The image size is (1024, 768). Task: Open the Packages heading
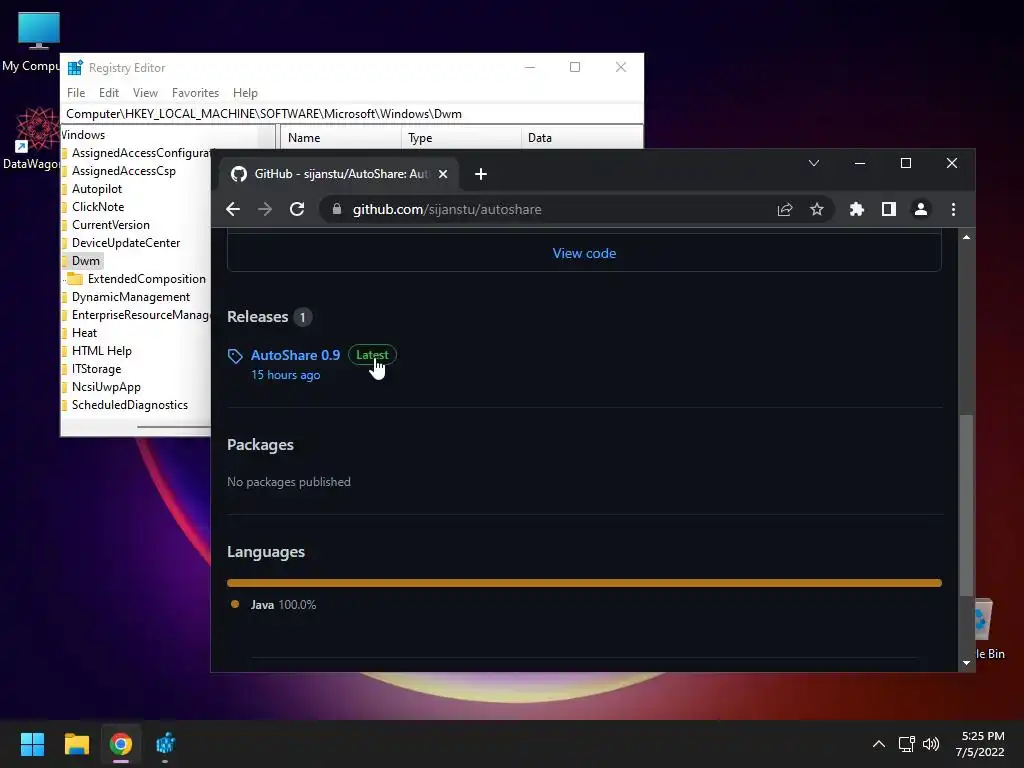click(x=260, y=445)
